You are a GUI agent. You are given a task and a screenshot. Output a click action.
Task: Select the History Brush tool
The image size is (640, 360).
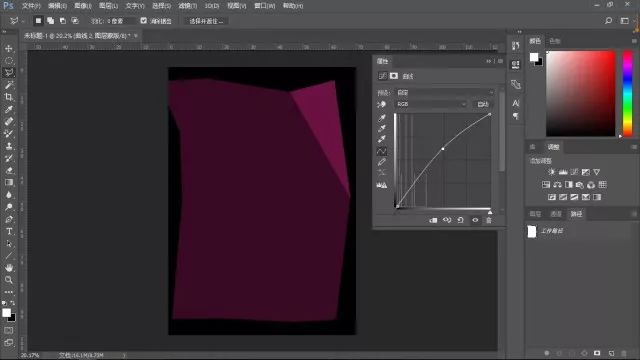(x=9, y=158)
